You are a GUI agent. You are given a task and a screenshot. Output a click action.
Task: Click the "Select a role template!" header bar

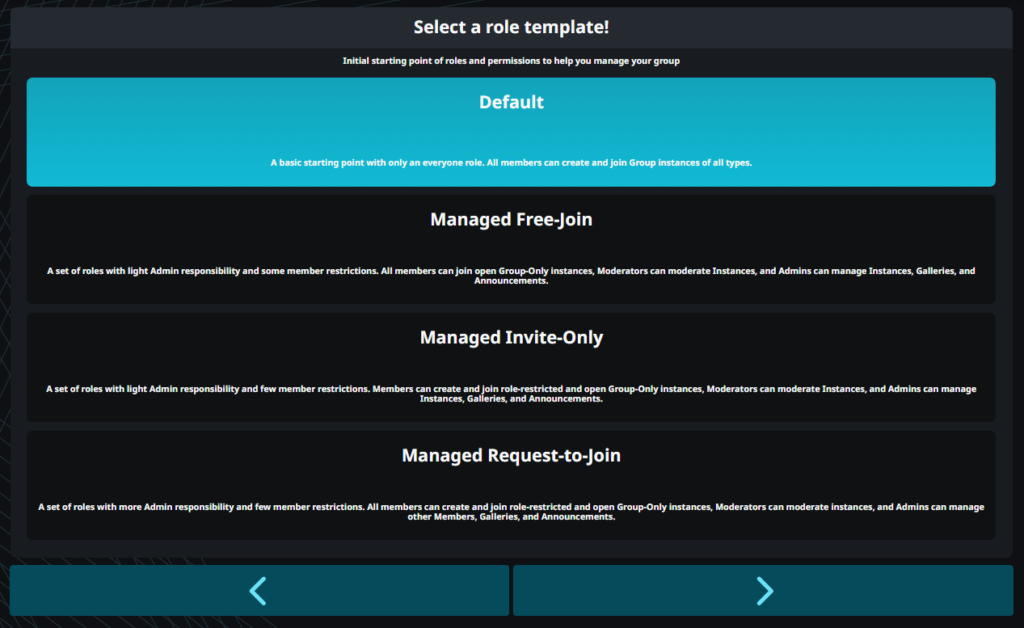(511, 27)
